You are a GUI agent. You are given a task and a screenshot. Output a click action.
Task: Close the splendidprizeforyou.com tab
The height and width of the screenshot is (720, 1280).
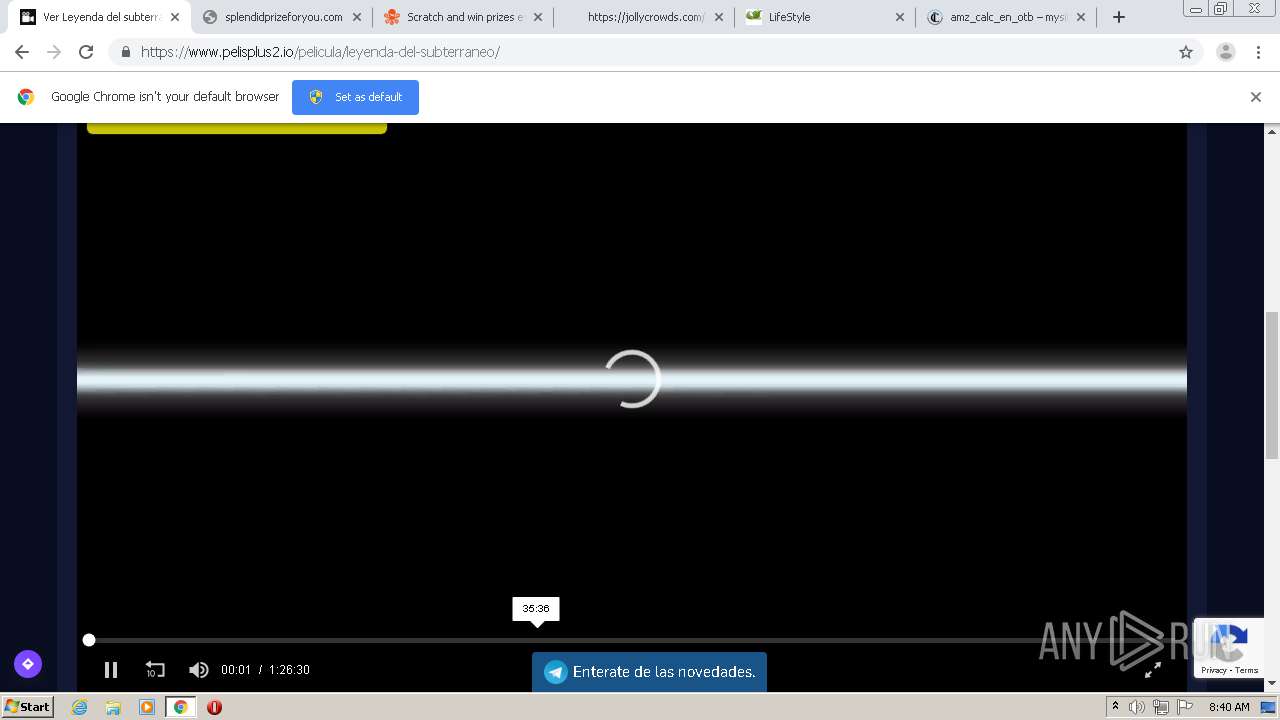coord(356,17)
